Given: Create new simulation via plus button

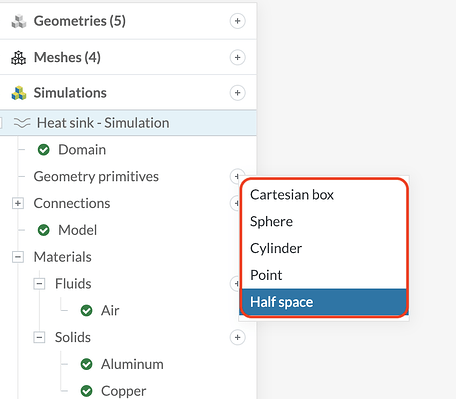Looking at the screenshot, I should [237, 93].
